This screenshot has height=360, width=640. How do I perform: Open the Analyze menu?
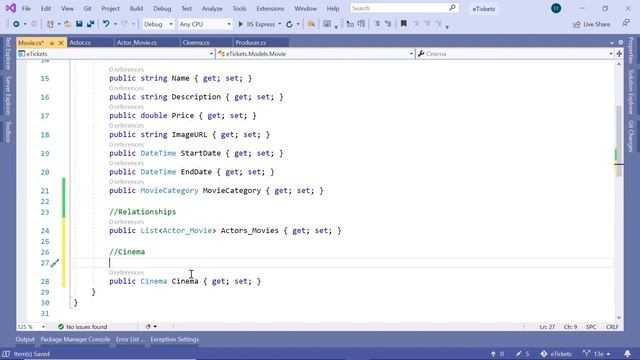click(212, 8)
